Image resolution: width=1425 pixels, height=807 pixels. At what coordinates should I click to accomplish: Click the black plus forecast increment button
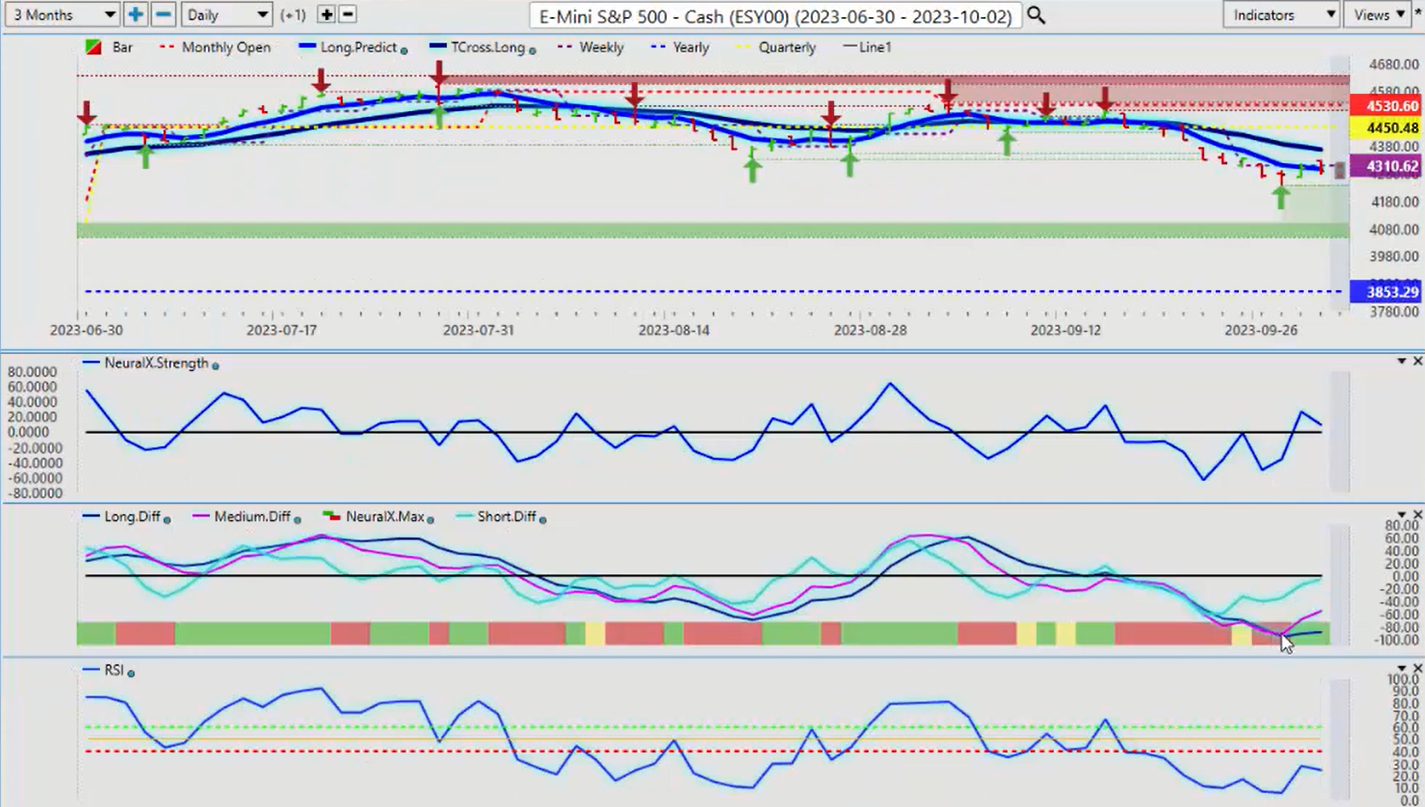pyautogui.click(x=326, y=15)
